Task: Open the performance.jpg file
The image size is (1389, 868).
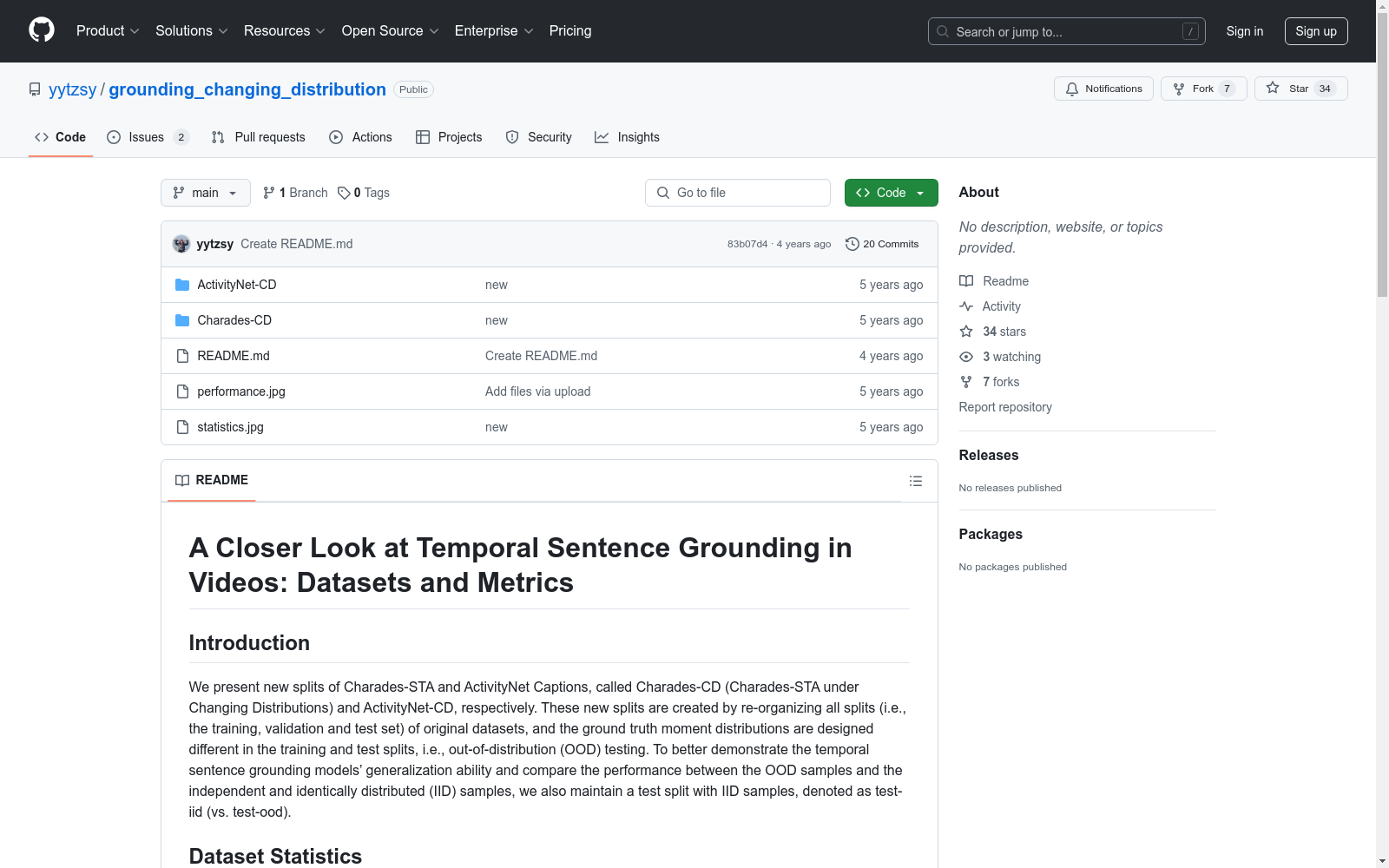Action: click(x=241, y=391)
